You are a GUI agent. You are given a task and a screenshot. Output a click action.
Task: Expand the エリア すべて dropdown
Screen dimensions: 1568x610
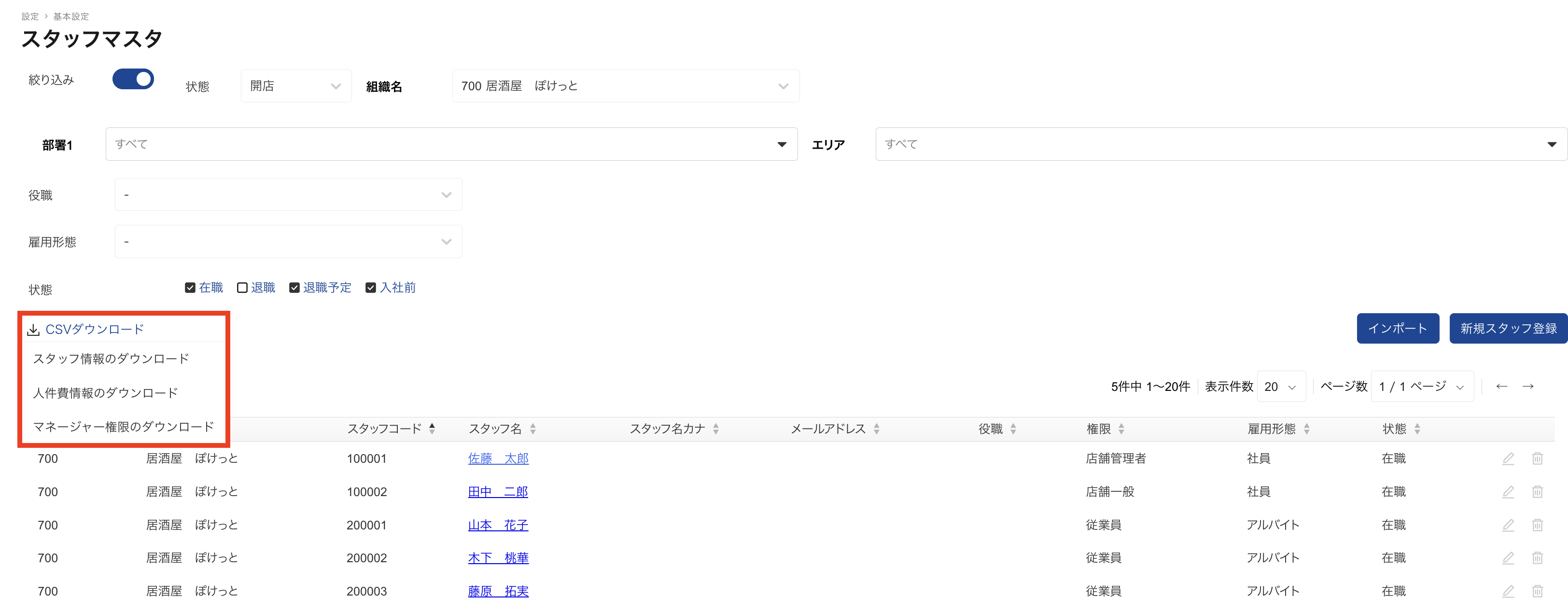coord(1221,144)
